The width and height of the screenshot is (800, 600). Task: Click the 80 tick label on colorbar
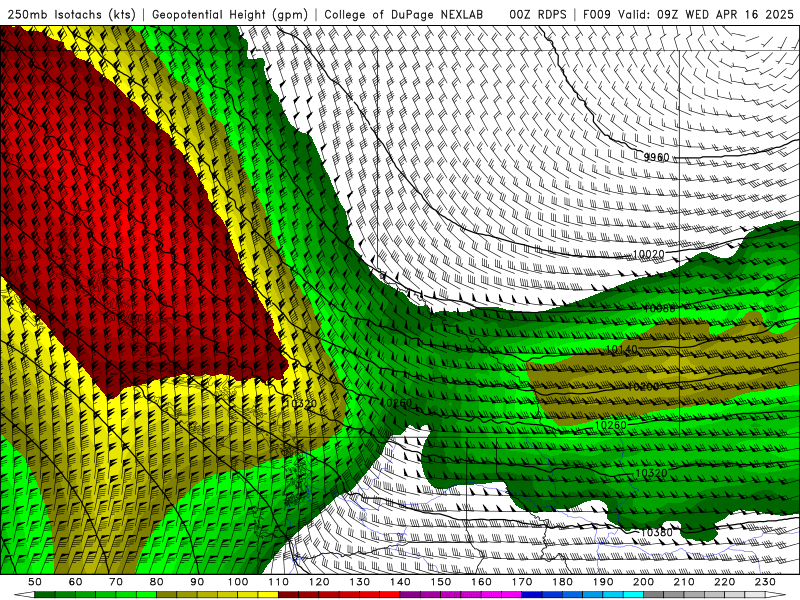coord(157,582)
